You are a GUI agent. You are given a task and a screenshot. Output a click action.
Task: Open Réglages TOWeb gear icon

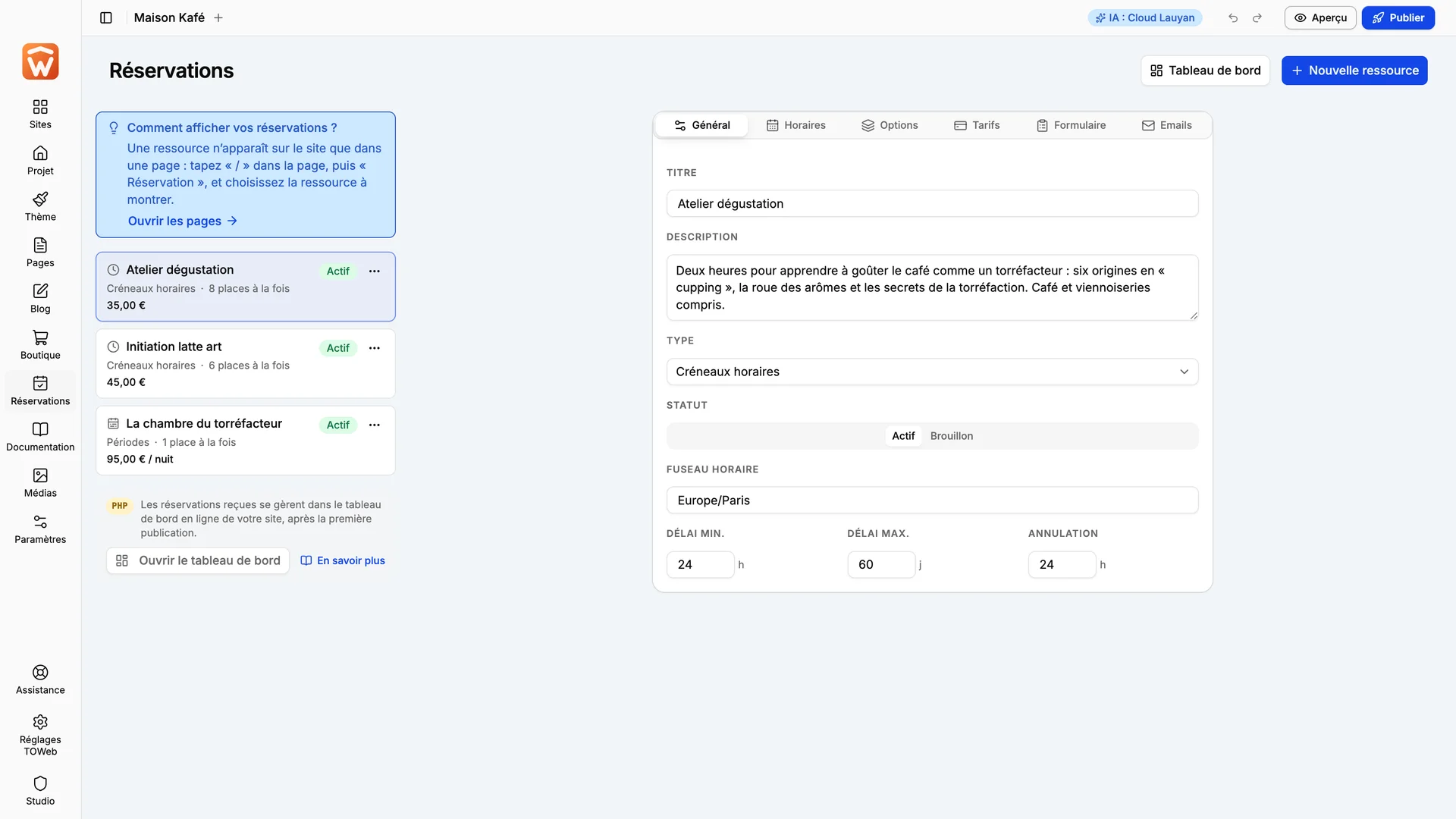[40, 722]
